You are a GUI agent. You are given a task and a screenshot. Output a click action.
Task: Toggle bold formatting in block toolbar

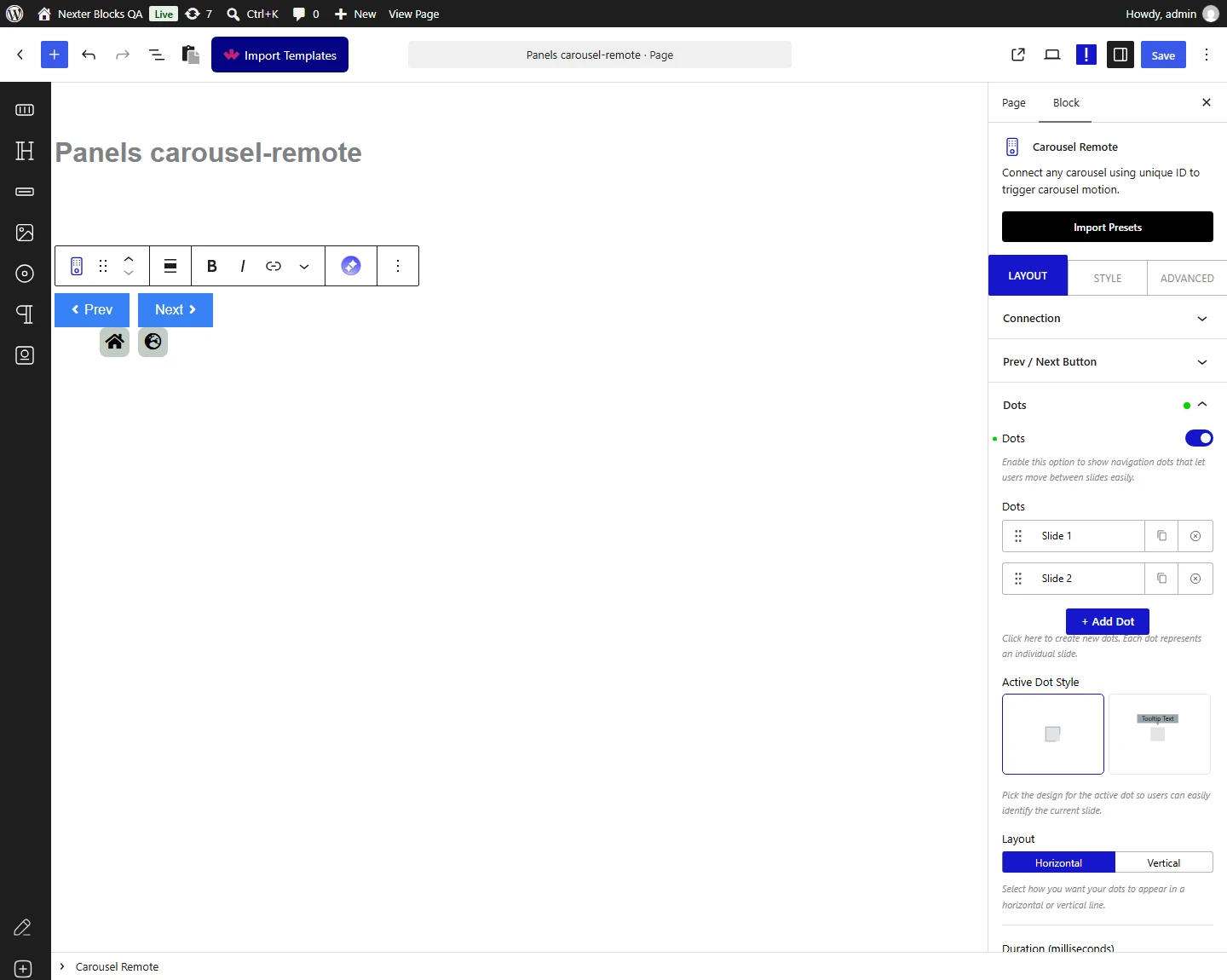[212, 266]
